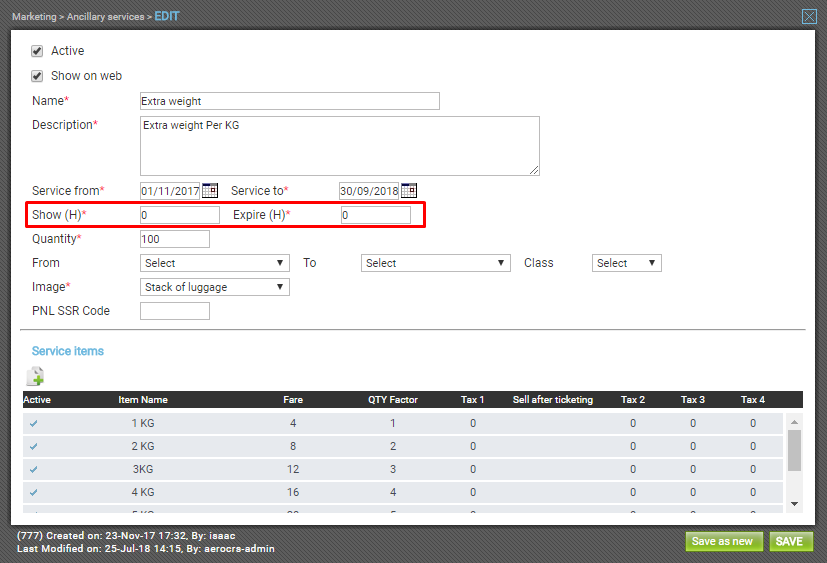Click the Tax 2 column header
The height and width of the screenshot is (563, 827).
pos(633,400)
